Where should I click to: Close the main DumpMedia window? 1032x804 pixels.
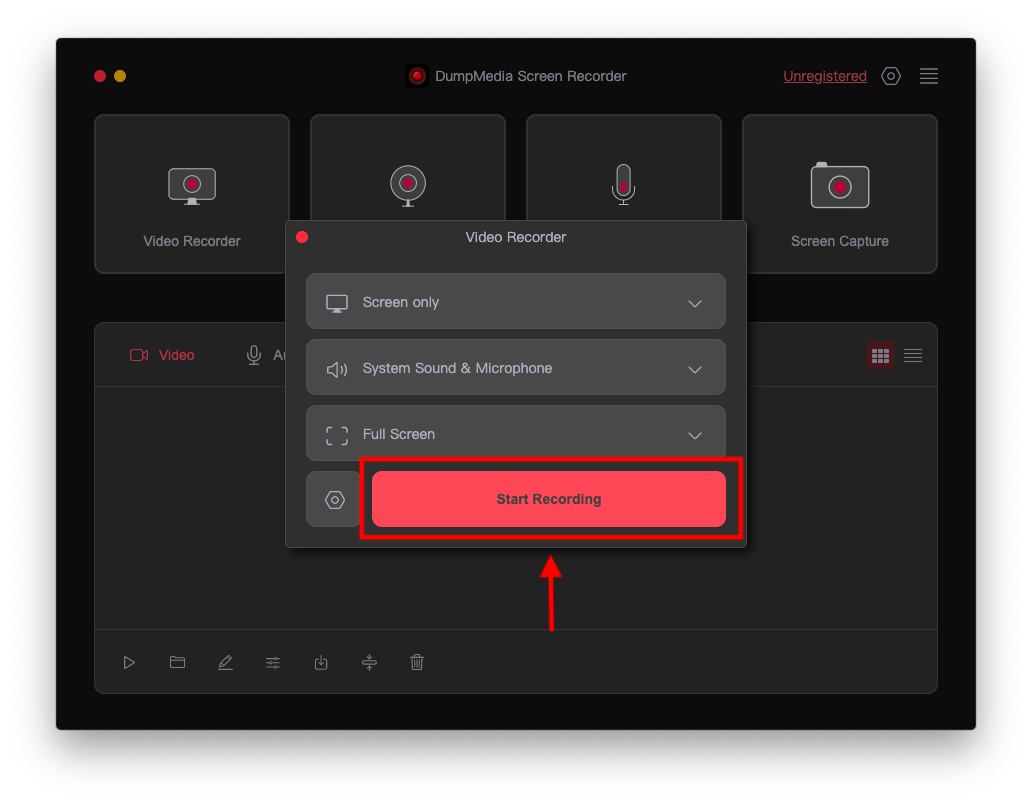pyautogui.click(x=100, y=76)
